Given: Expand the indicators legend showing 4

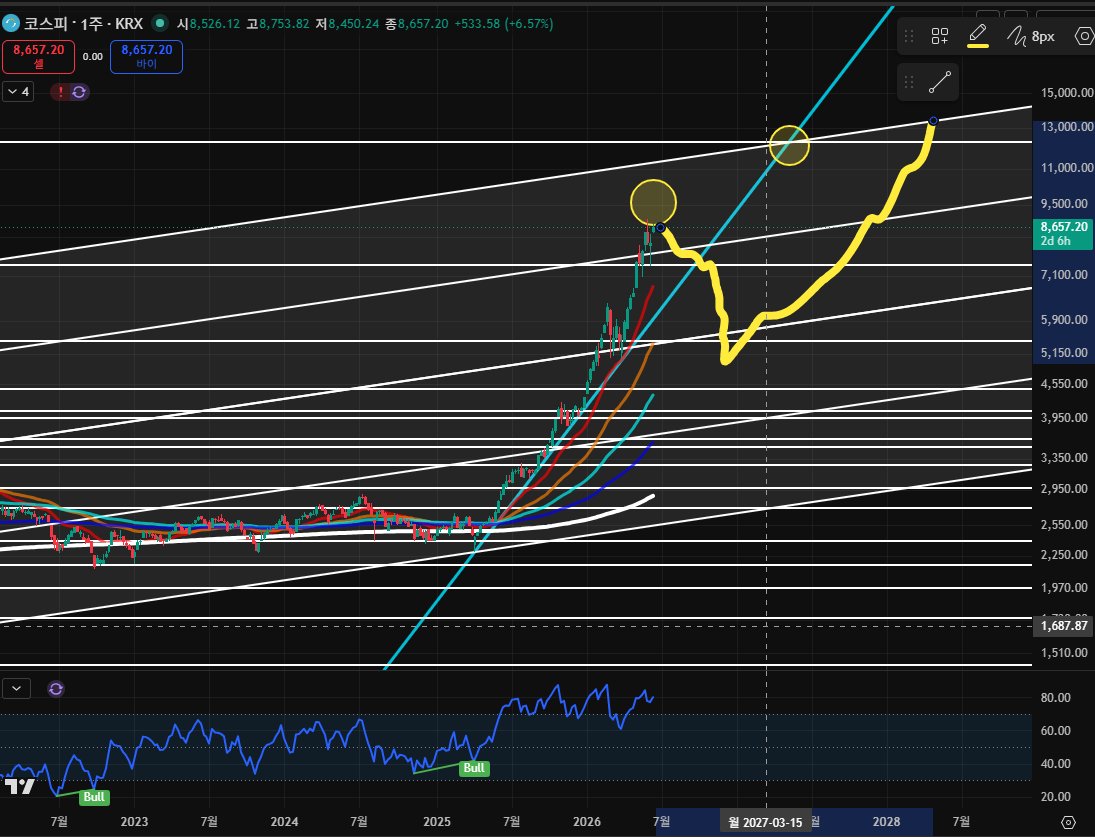Looking at the screenshot, I should (x=19, y=92).
